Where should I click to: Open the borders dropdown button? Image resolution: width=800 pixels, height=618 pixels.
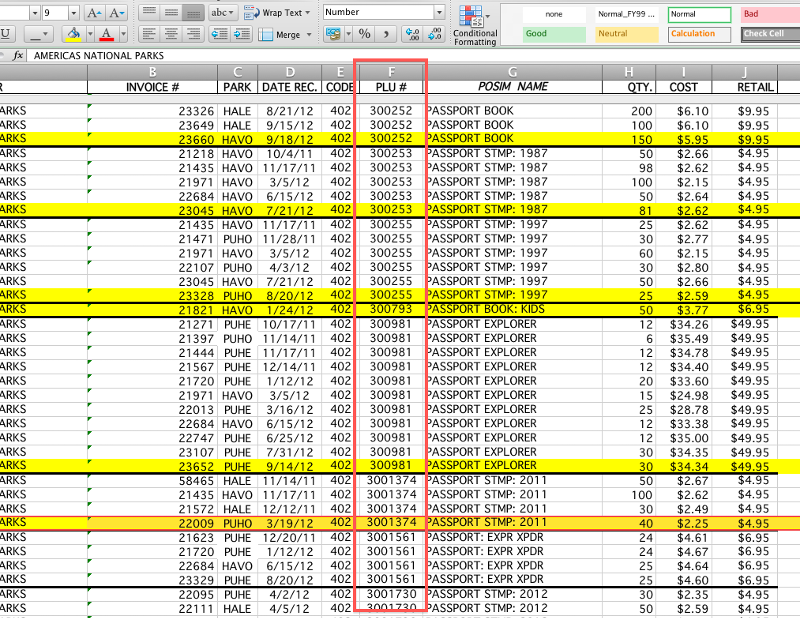pyautogui.click(x=39, y=34)
